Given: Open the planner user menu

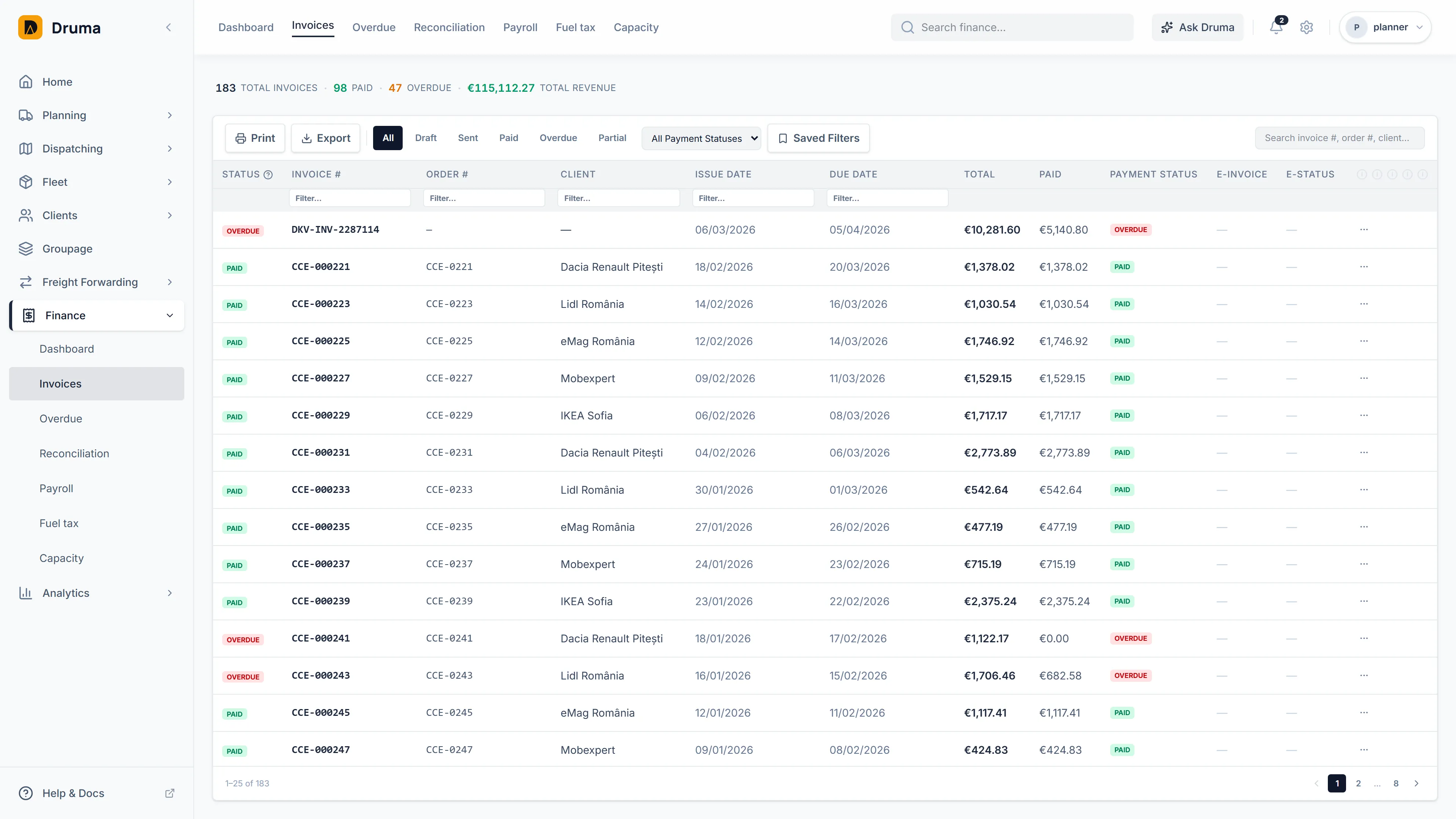Looking at the screenshot, I should [1385, 27].
